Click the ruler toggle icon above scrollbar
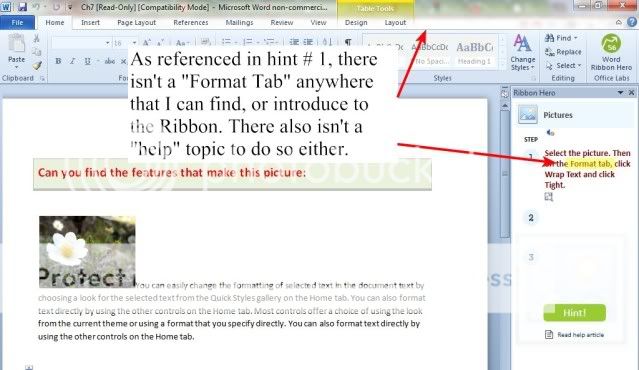 click(505, 94)
